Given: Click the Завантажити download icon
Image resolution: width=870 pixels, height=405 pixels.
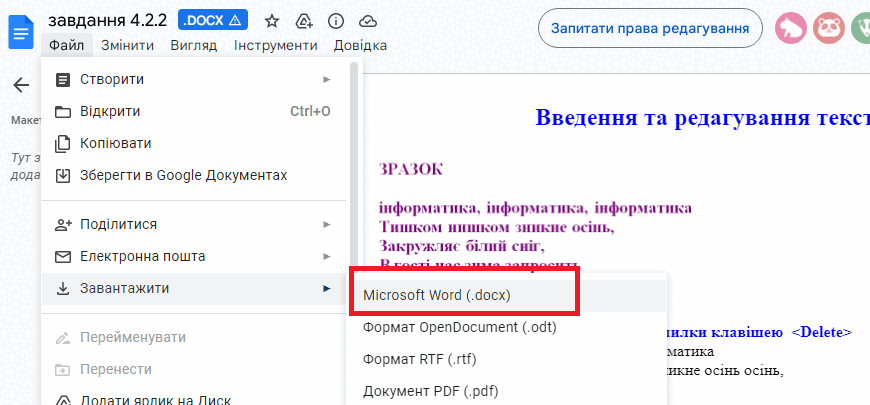Looking at the screenshot, I should tap(63, 288).
